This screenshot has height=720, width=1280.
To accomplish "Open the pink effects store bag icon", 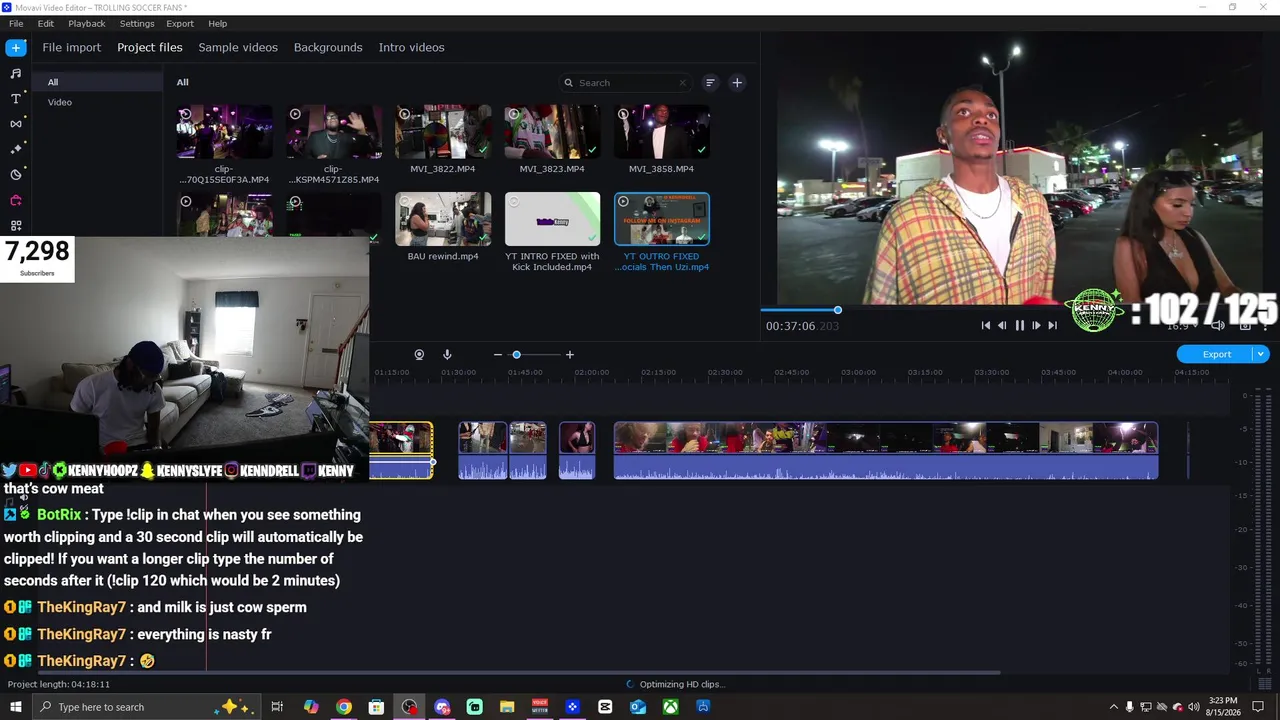I will click(16, 200).
